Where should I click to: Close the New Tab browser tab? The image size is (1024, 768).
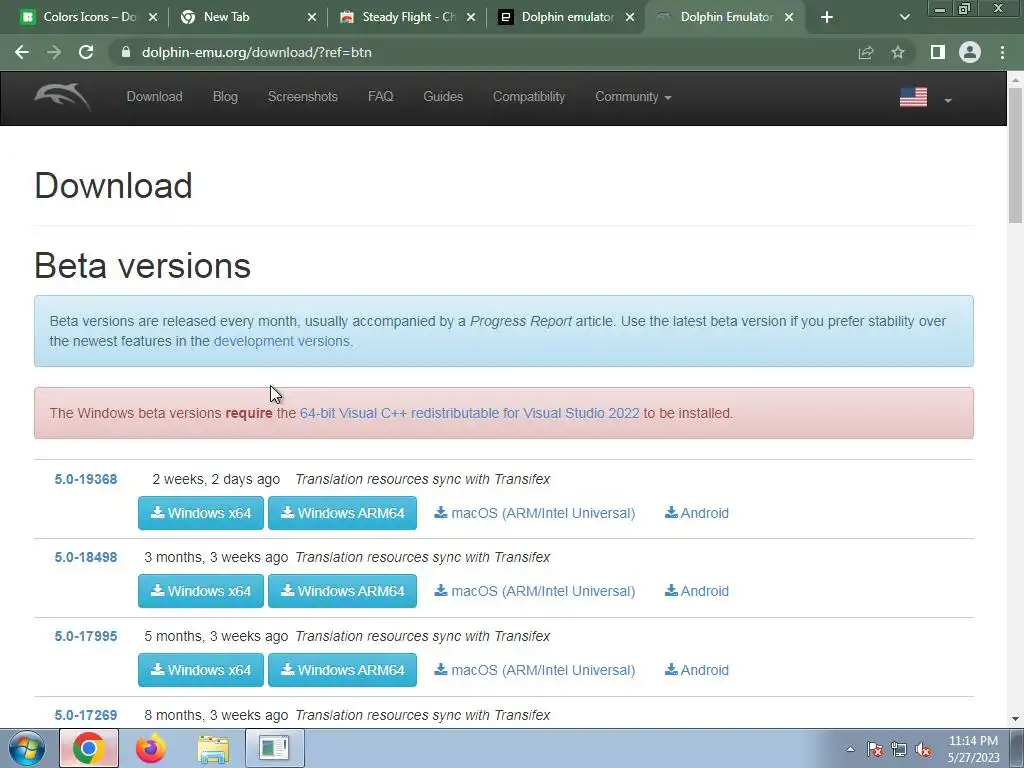pos(312,17)
